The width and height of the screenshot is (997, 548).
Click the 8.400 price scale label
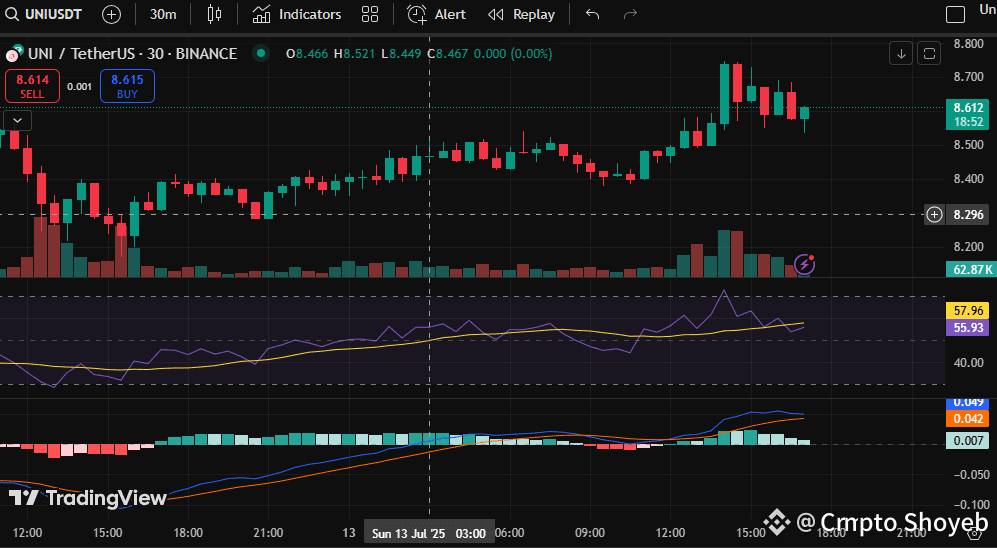pos(968,179)
